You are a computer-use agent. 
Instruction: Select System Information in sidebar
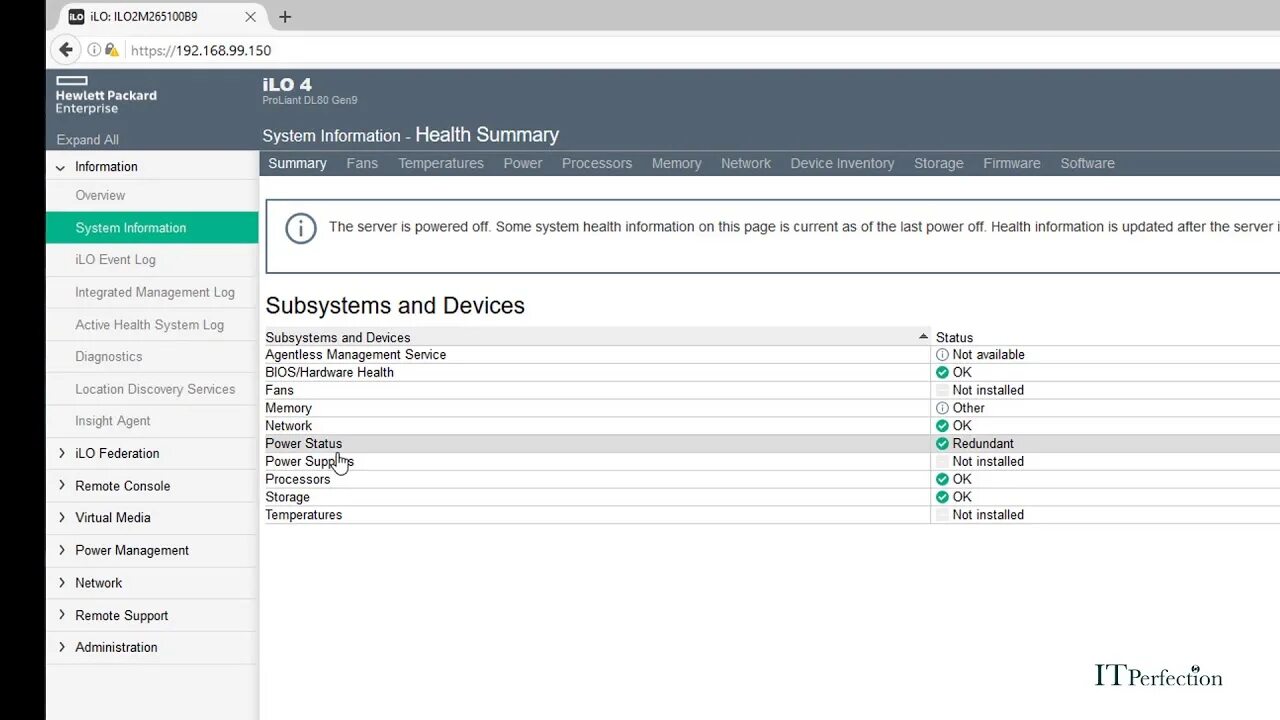click(152, 228)
